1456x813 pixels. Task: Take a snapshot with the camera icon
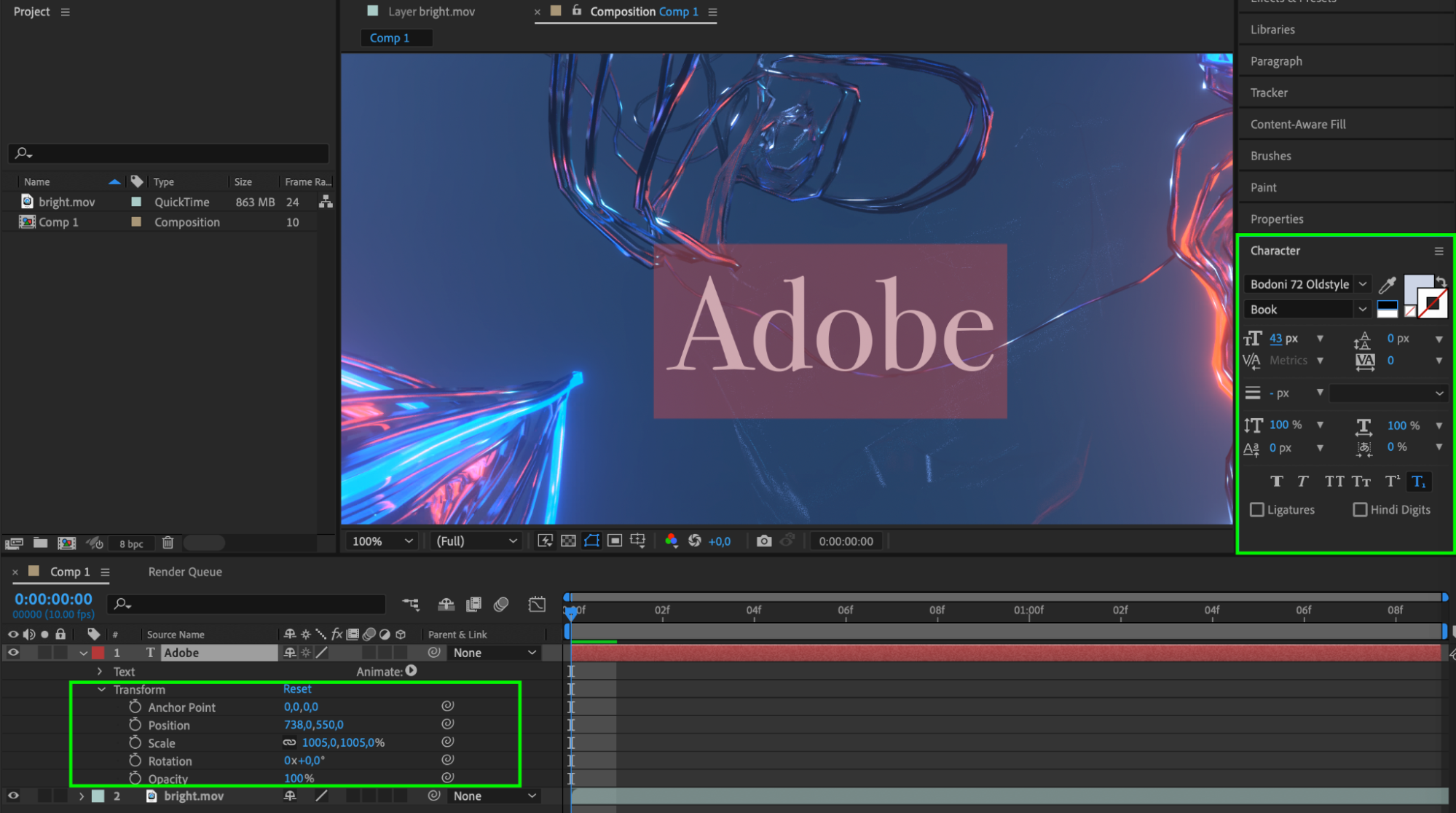(763, 541)
